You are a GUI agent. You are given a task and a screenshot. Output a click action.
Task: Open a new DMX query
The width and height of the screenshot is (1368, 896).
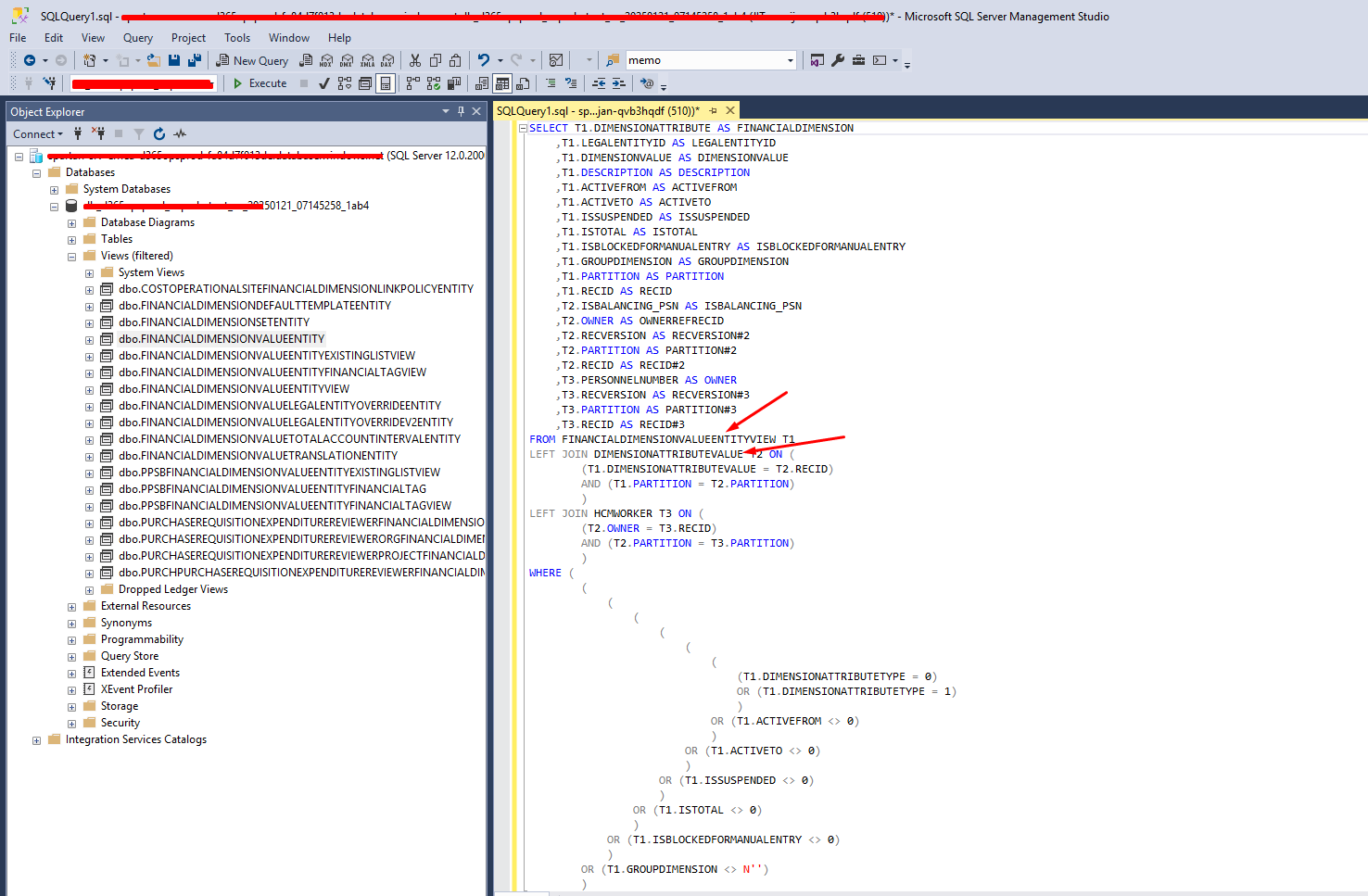point(346,60)
